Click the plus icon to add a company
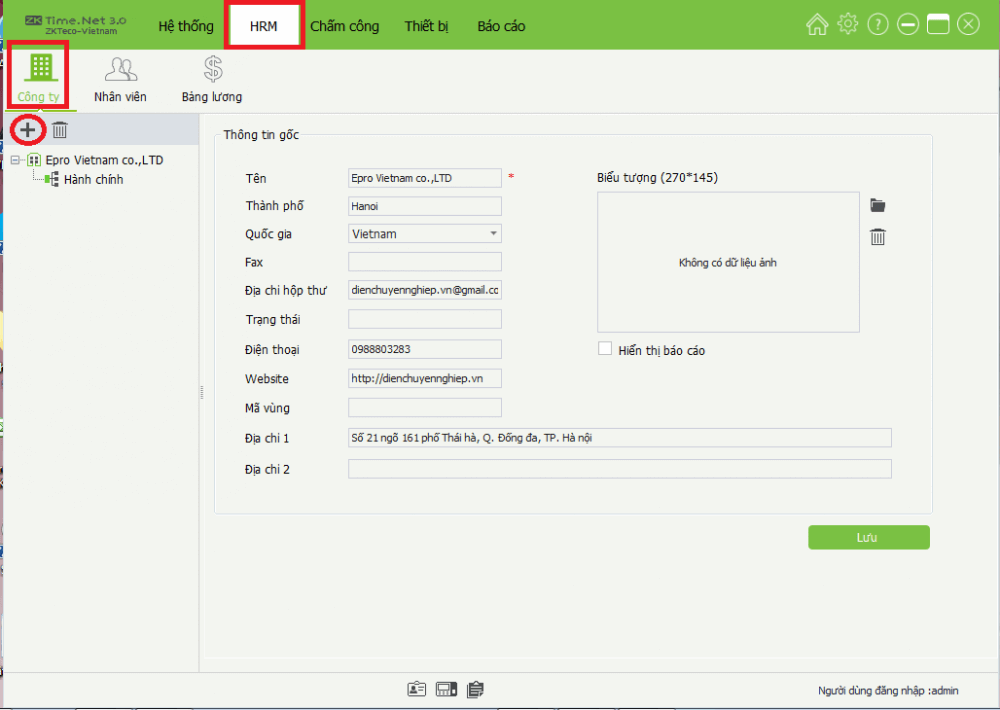The width and height of the screenshot is (1000, 710). point(27,130)
